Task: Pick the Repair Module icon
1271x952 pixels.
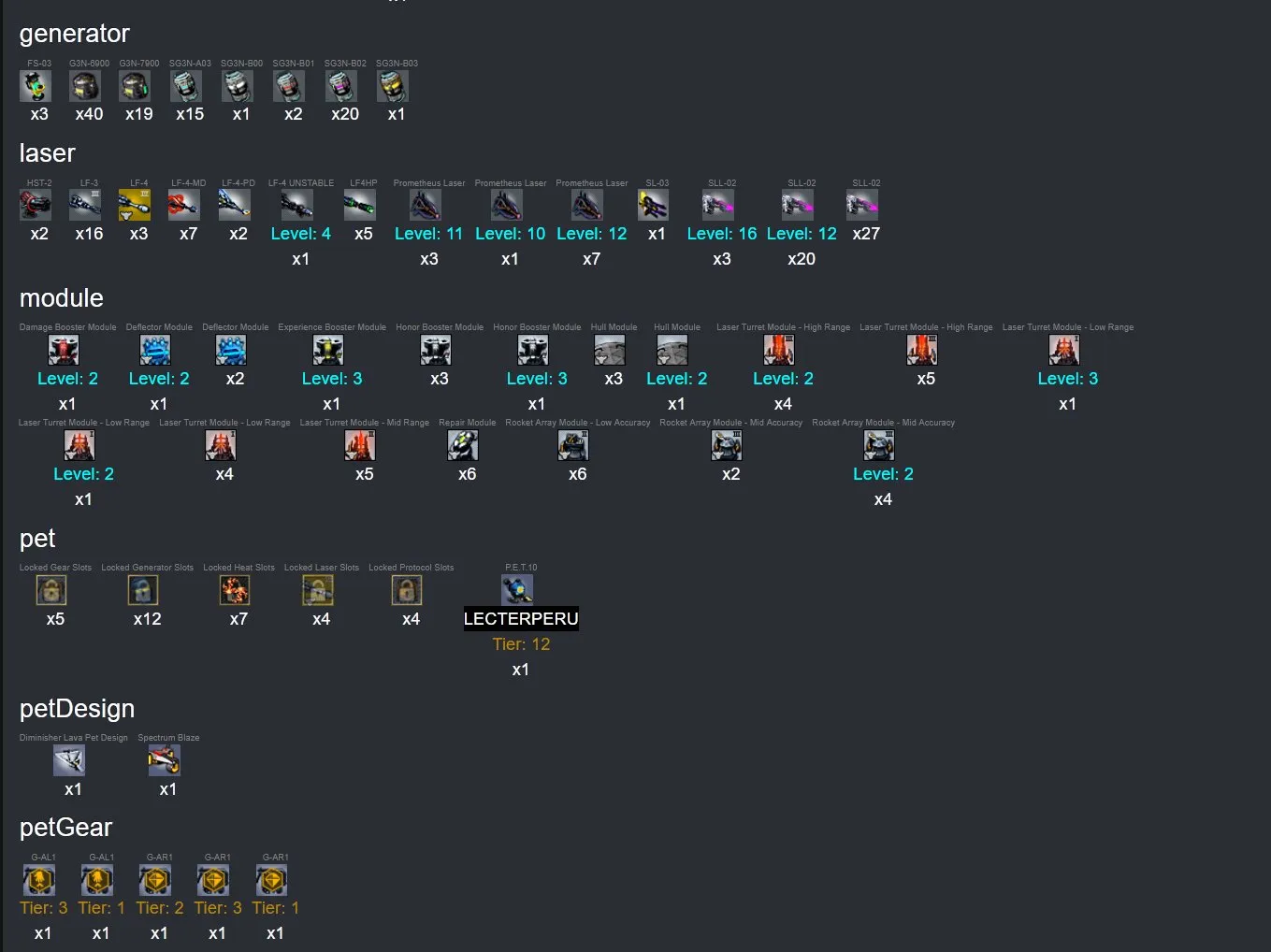Action: [464, 445]
